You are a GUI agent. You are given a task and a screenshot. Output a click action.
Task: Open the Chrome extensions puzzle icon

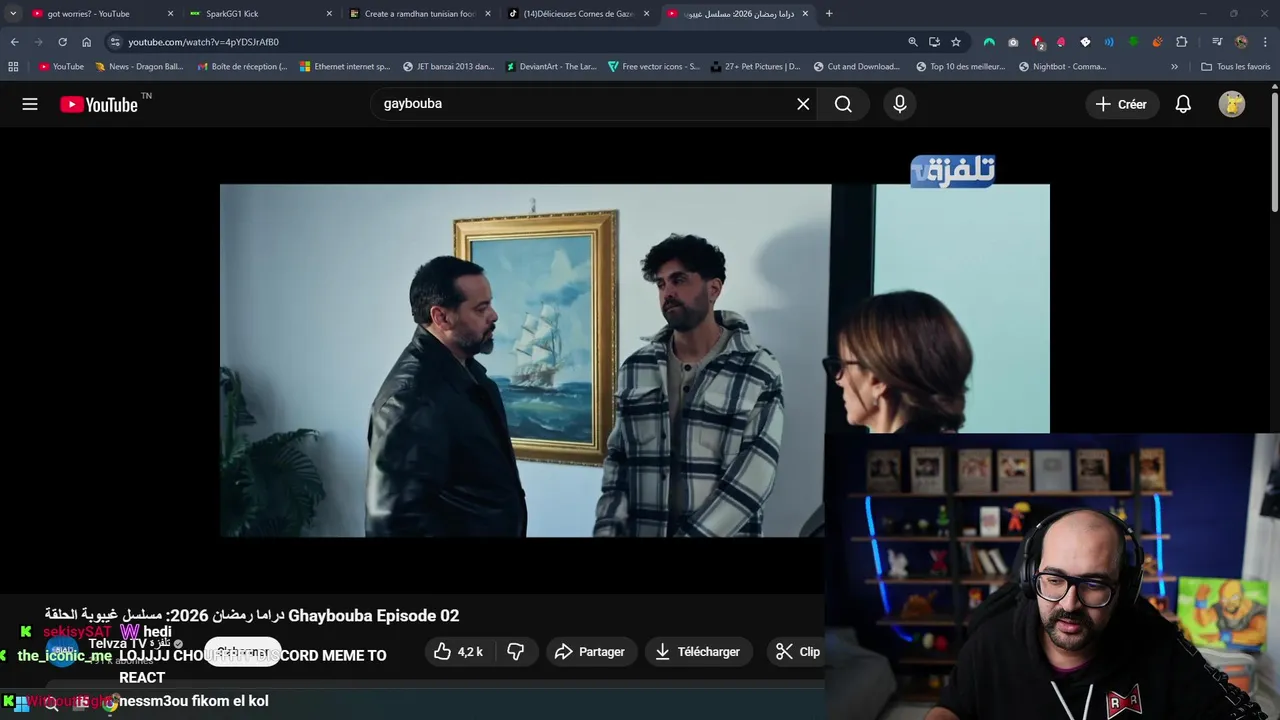coord(1181,42)
